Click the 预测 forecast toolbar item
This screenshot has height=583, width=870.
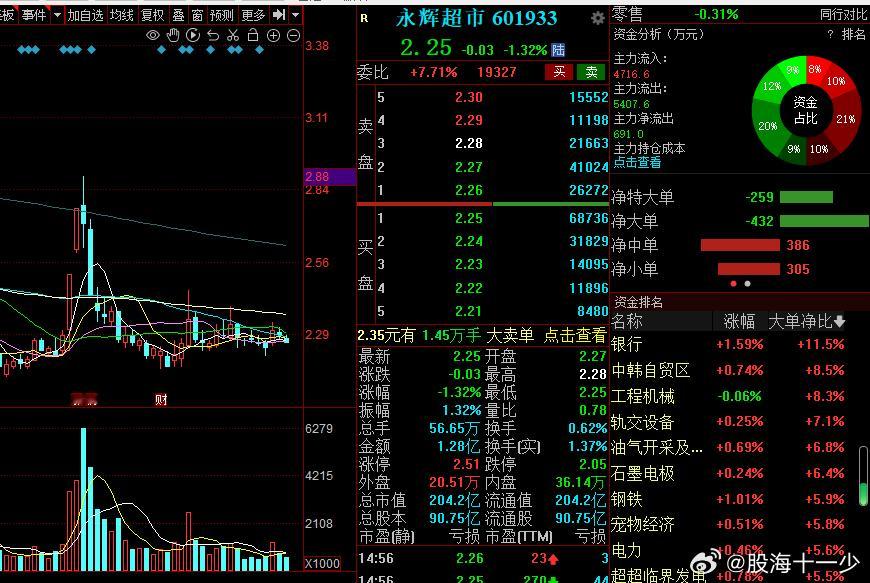(x=221, y=15)
